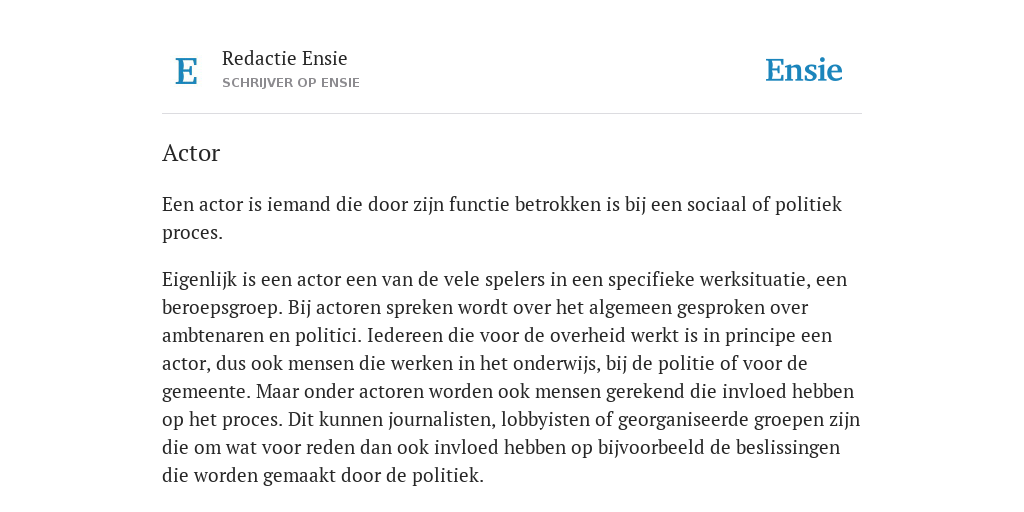Click the line starting 'die om wat voor reden'

tap(501, 448)
